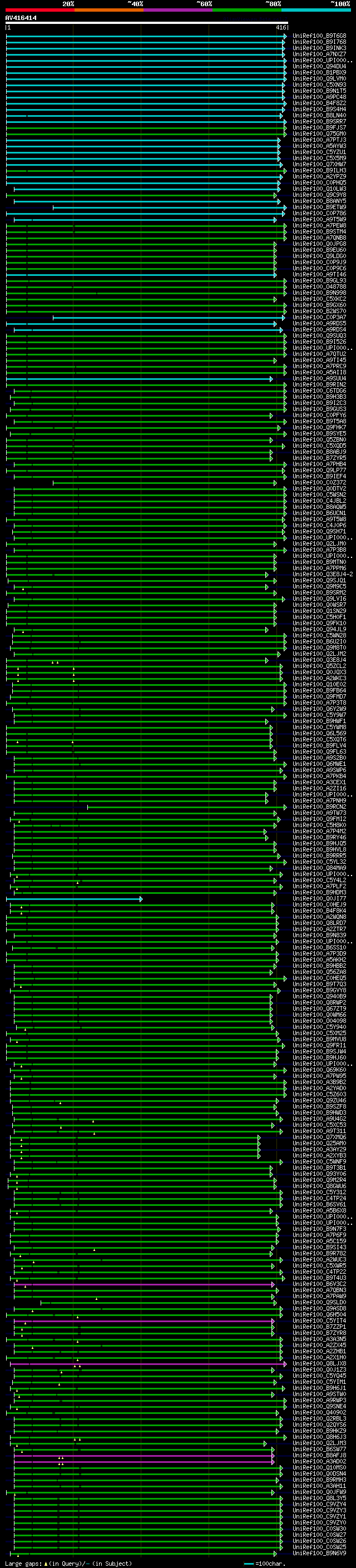Click the UniRef100_A7PTJ3 label
This screenshot has height=1568, width=356.
(319, 140)
